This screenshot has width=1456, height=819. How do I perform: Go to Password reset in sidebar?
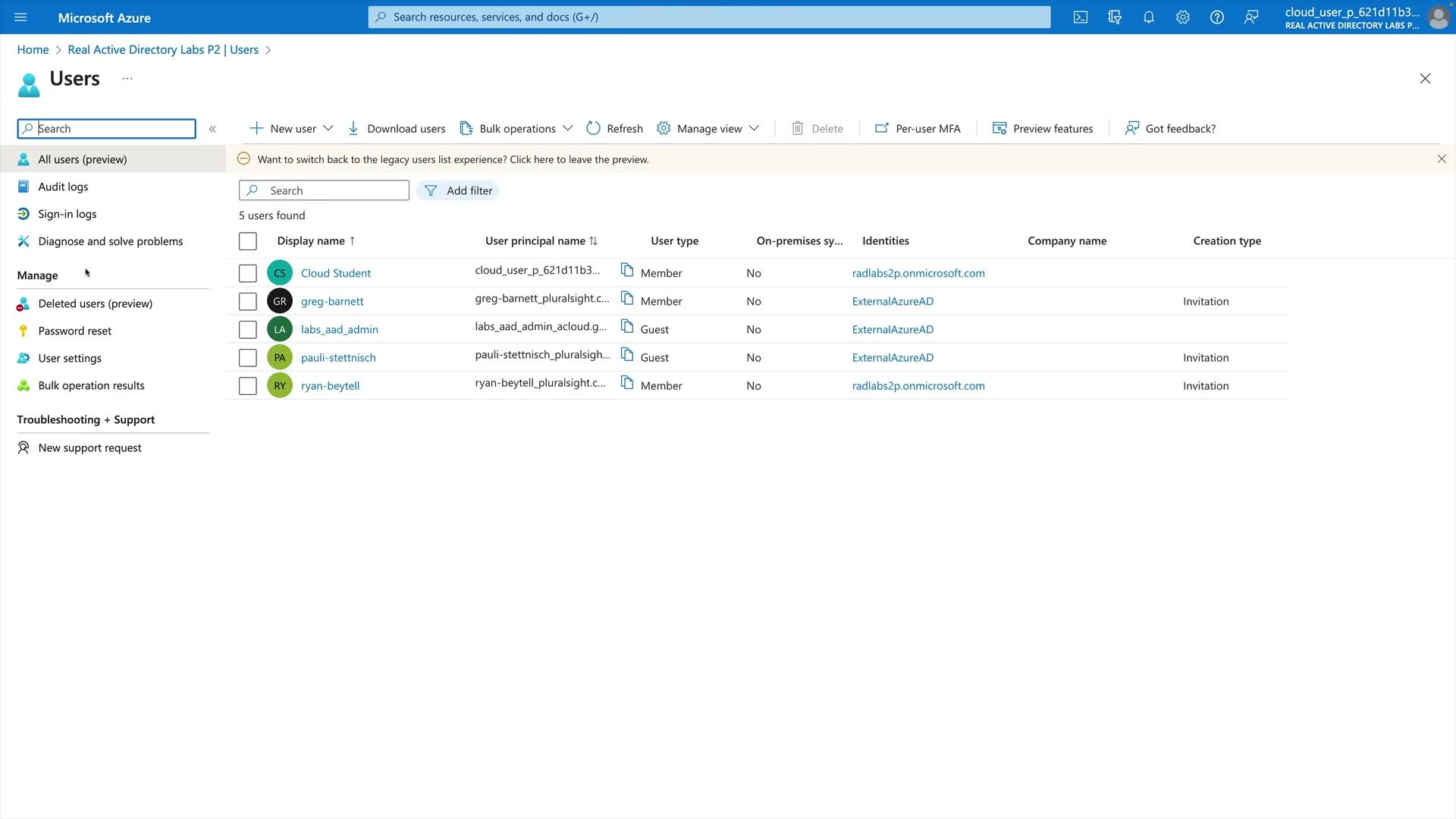(74, 331)
